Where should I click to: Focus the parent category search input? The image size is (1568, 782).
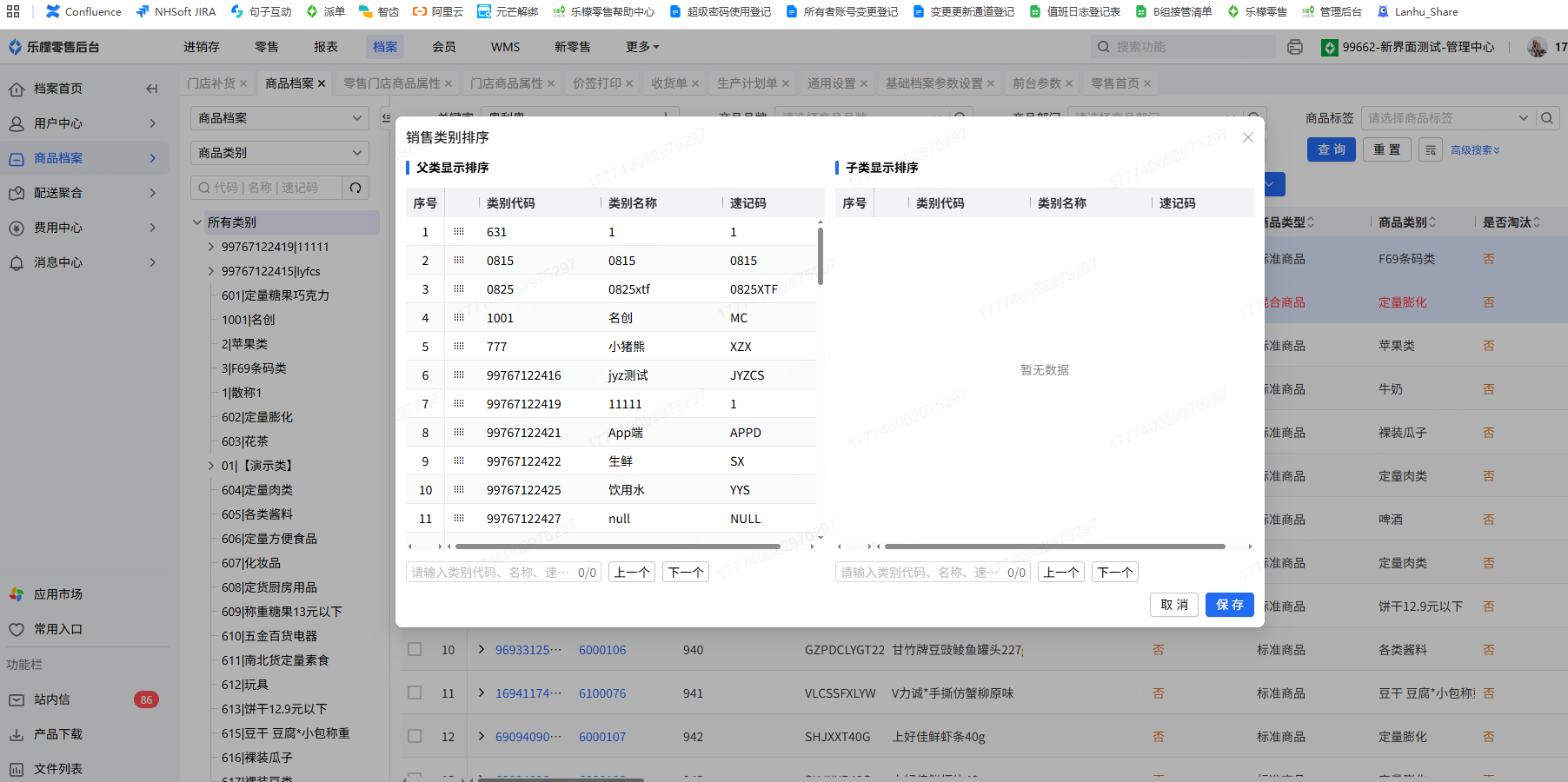tap(492, 573)
